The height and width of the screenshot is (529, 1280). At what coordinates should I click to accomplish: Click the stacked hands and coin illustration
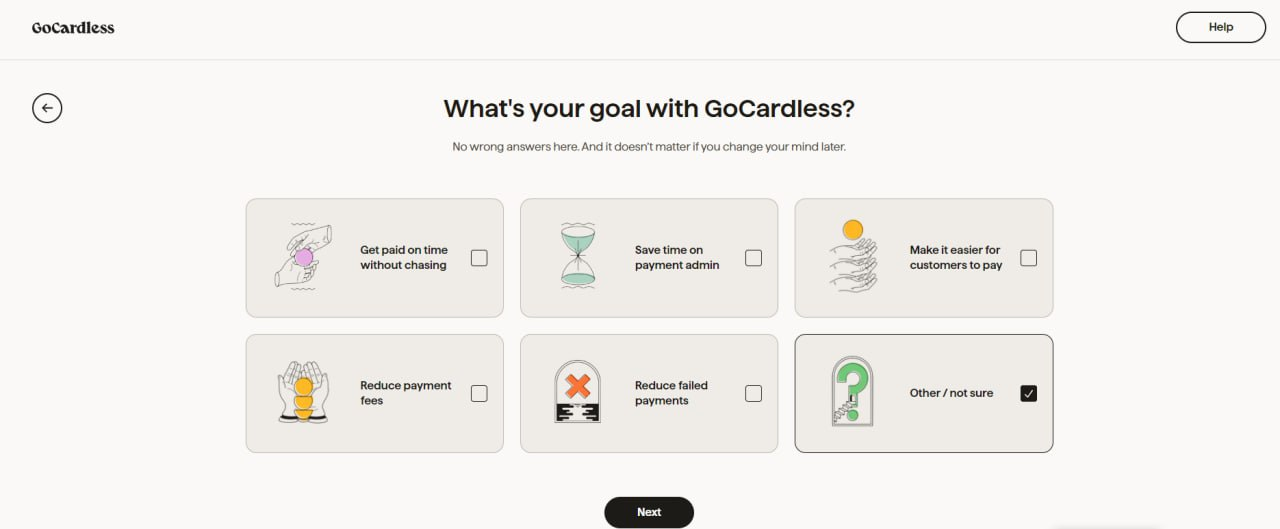coord(853,256)
